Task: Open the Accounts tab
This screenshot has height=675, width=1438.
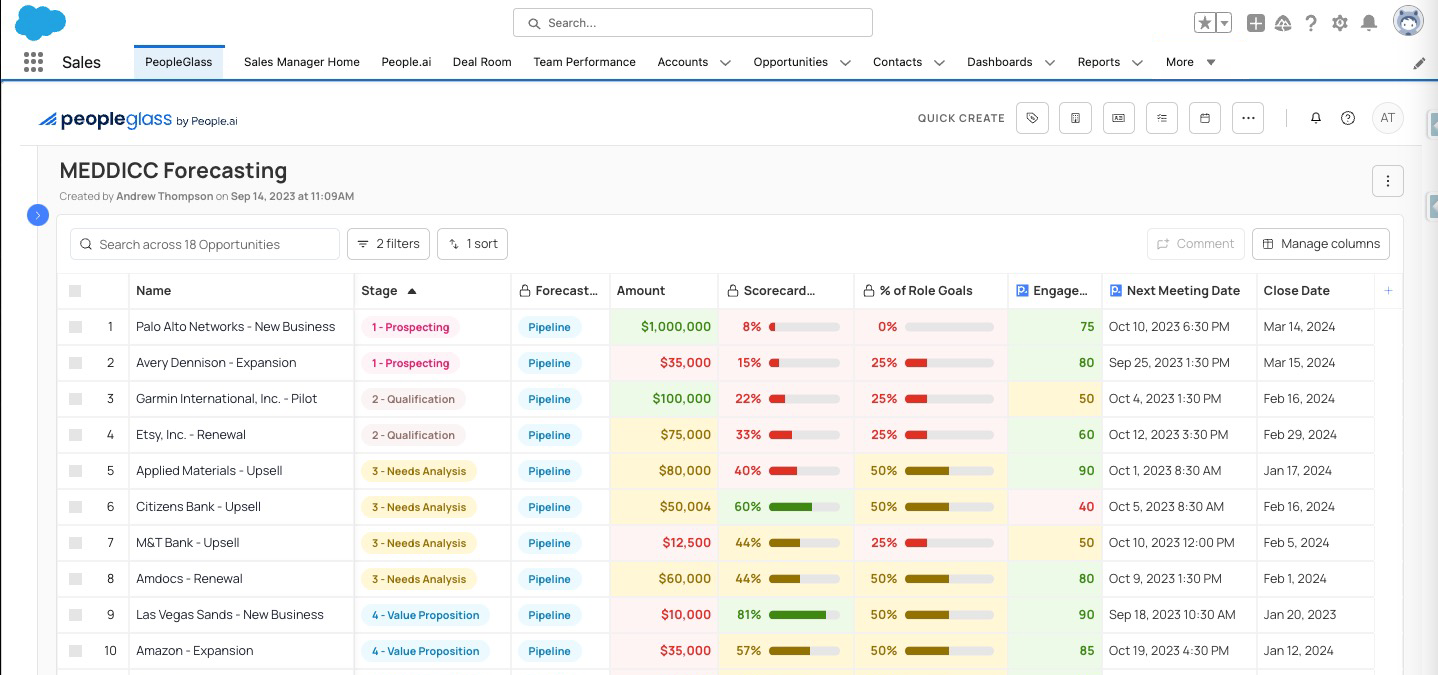Action: (683, 62)
